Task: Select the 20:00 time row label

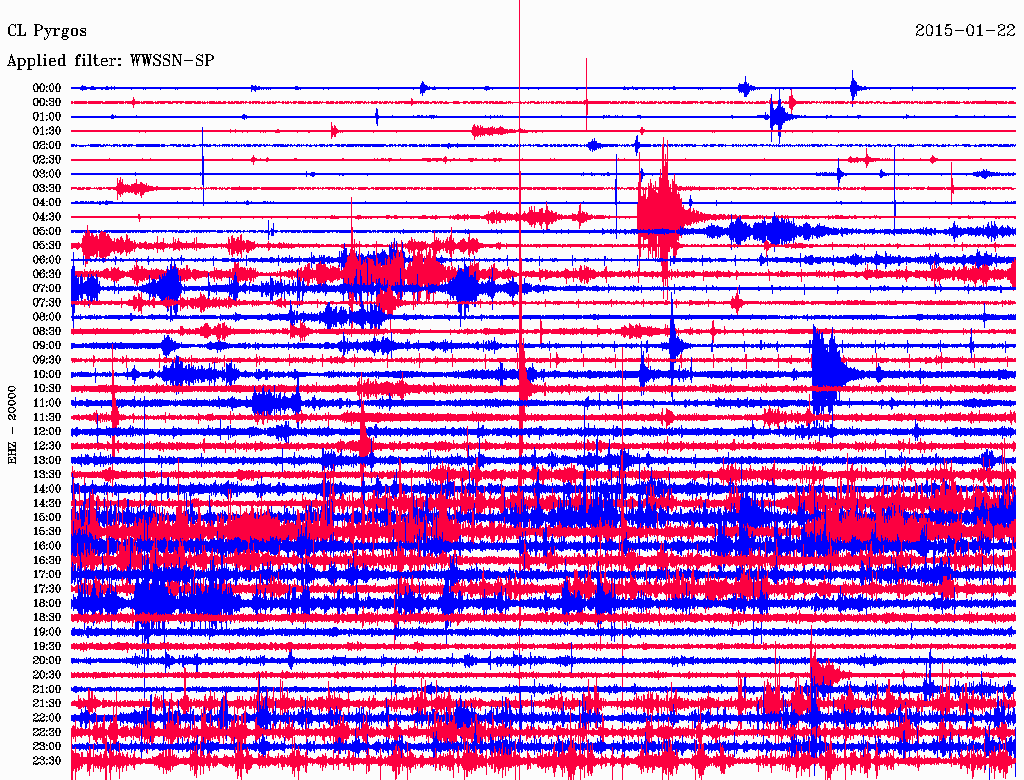Action: coord(47,661)
